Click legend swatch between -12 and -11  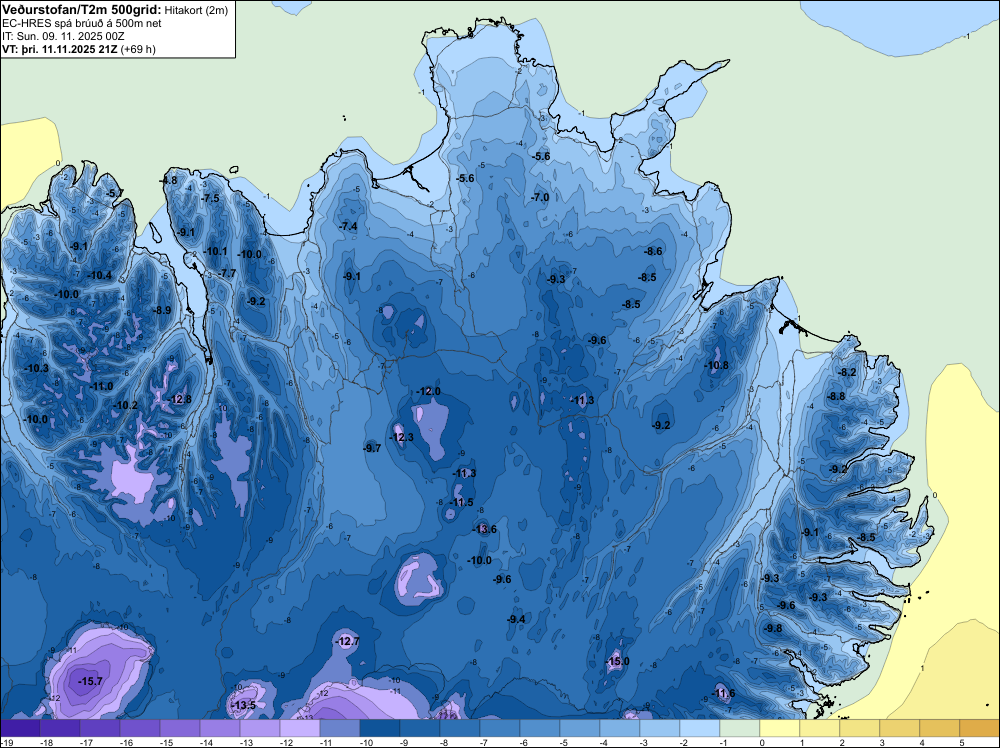click(300, 728)
